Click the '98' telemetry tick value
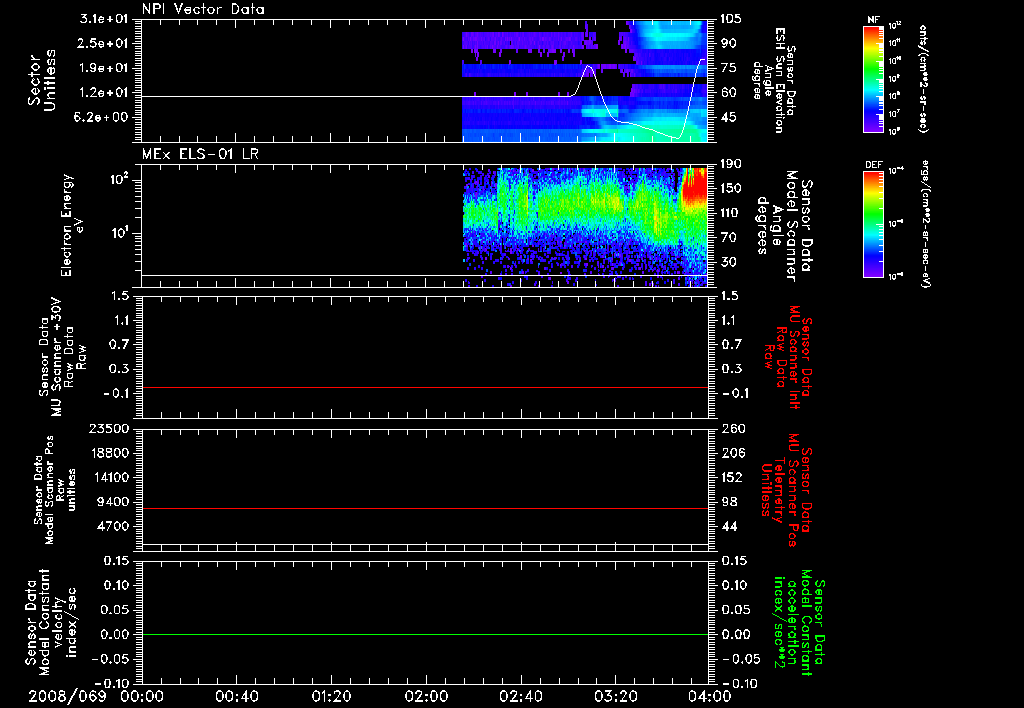 pyautogui.click(x=729, y=502)
